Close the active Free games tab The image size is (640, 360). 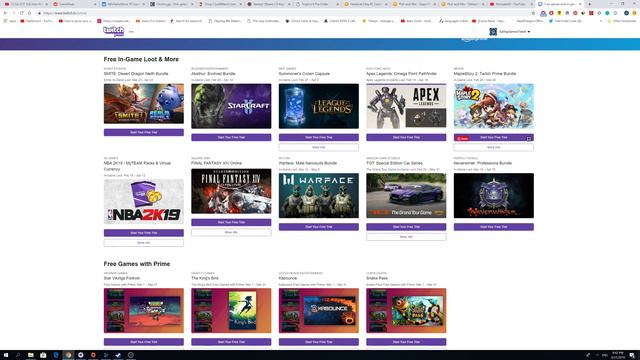[580, 4]
